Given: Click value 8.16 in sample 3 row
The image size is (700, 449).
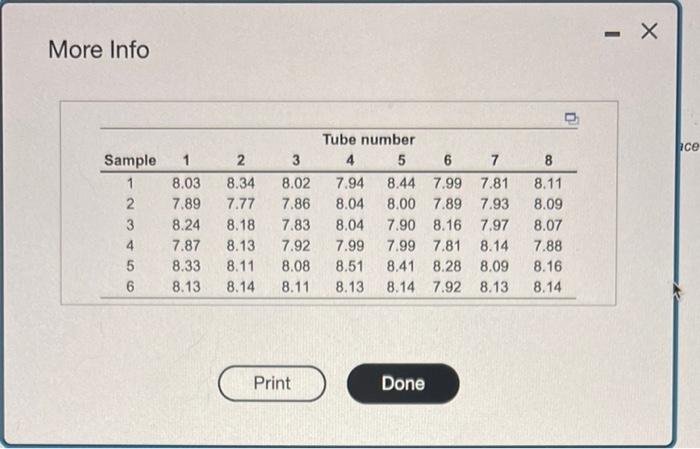Looking at the screenshot, I should tap(447, 225).
